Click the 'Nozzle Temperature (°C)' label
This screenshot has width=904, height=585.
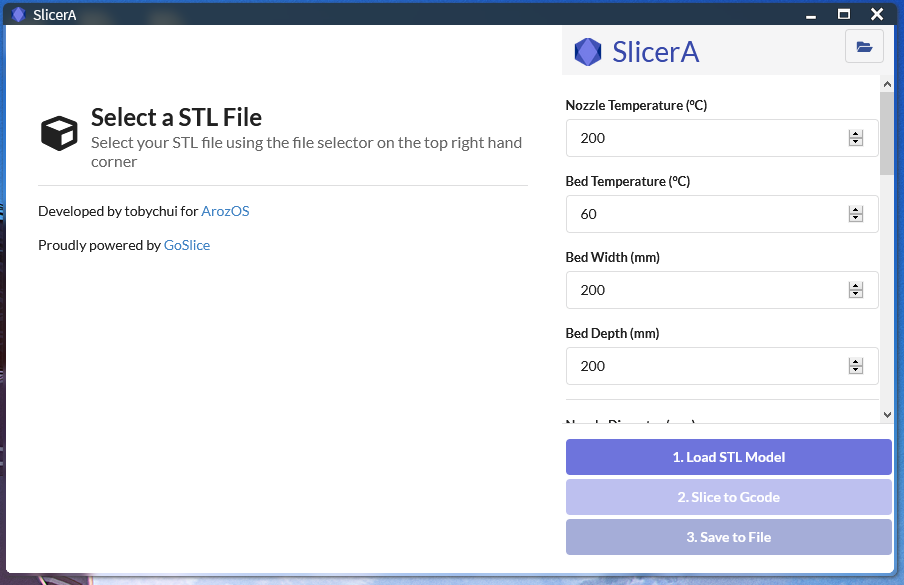point(636,105)
